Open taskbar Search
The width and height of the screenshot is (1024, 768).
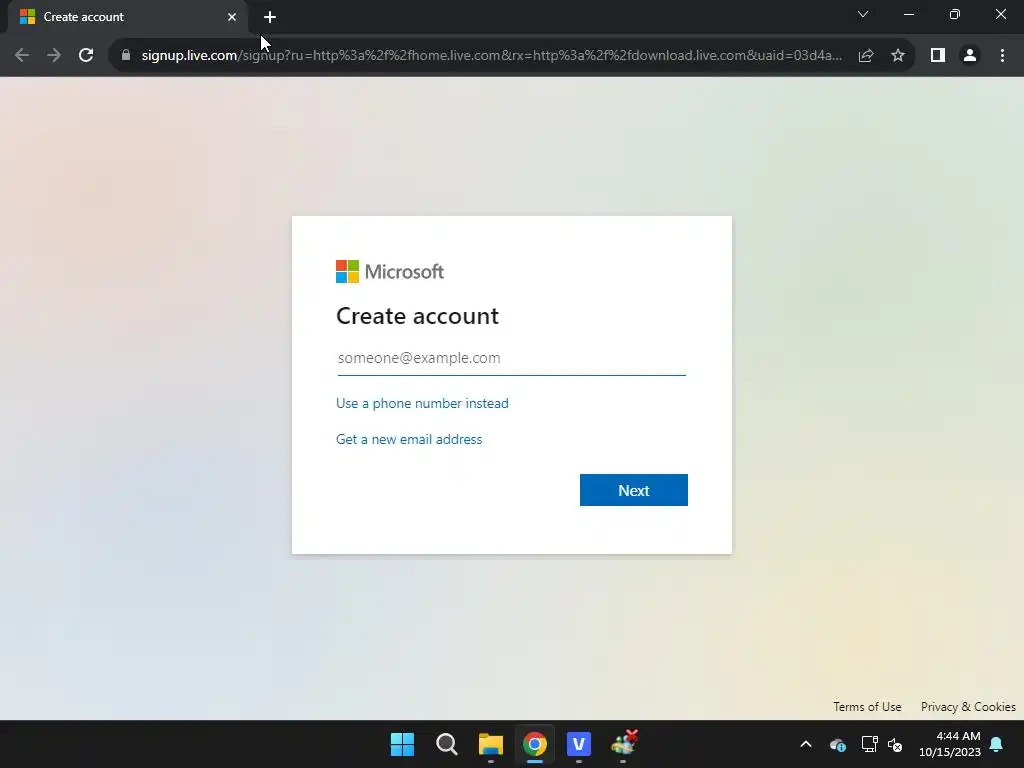pos(447,744)
